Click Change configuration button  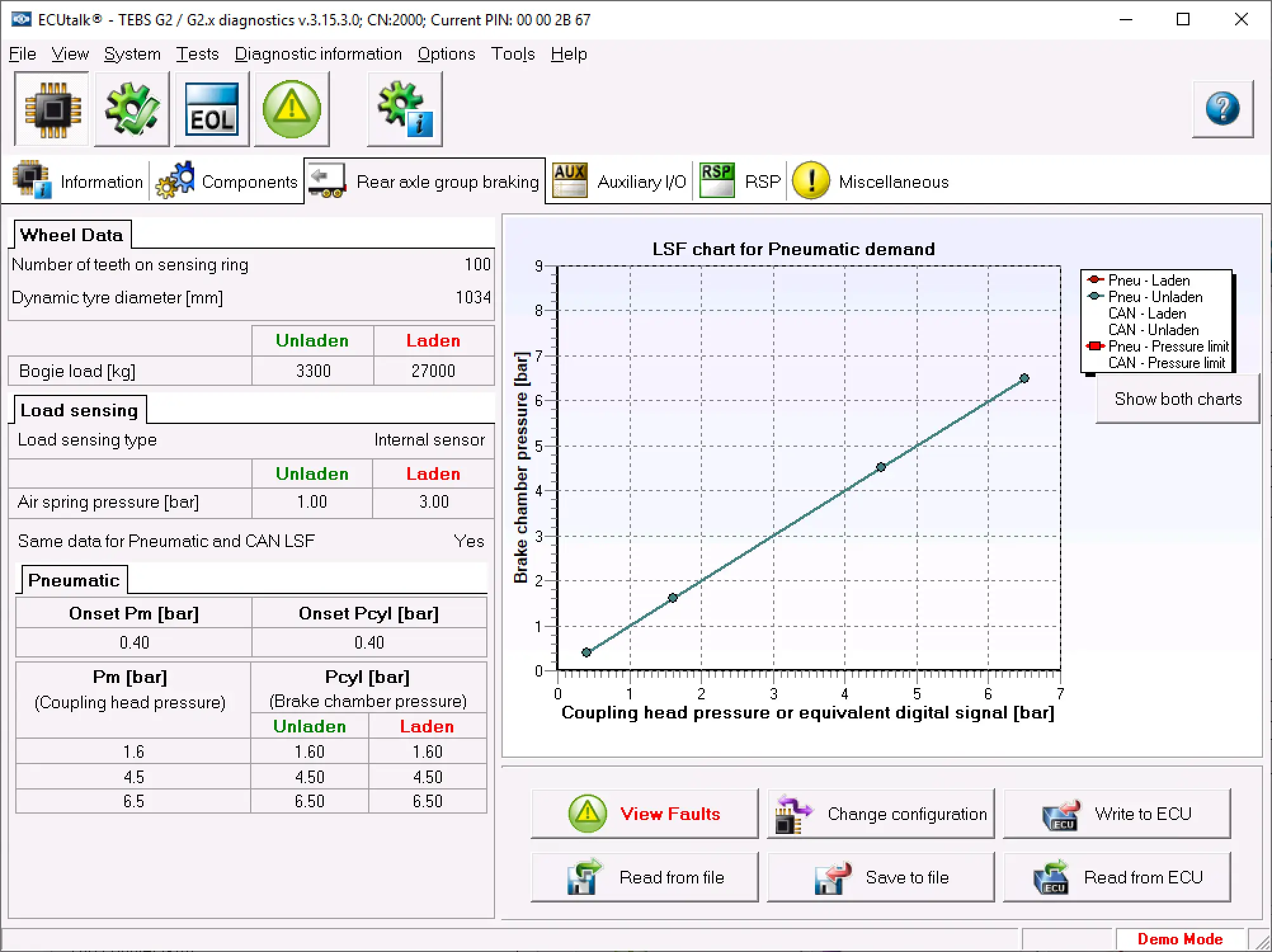(x=880, y=814)
